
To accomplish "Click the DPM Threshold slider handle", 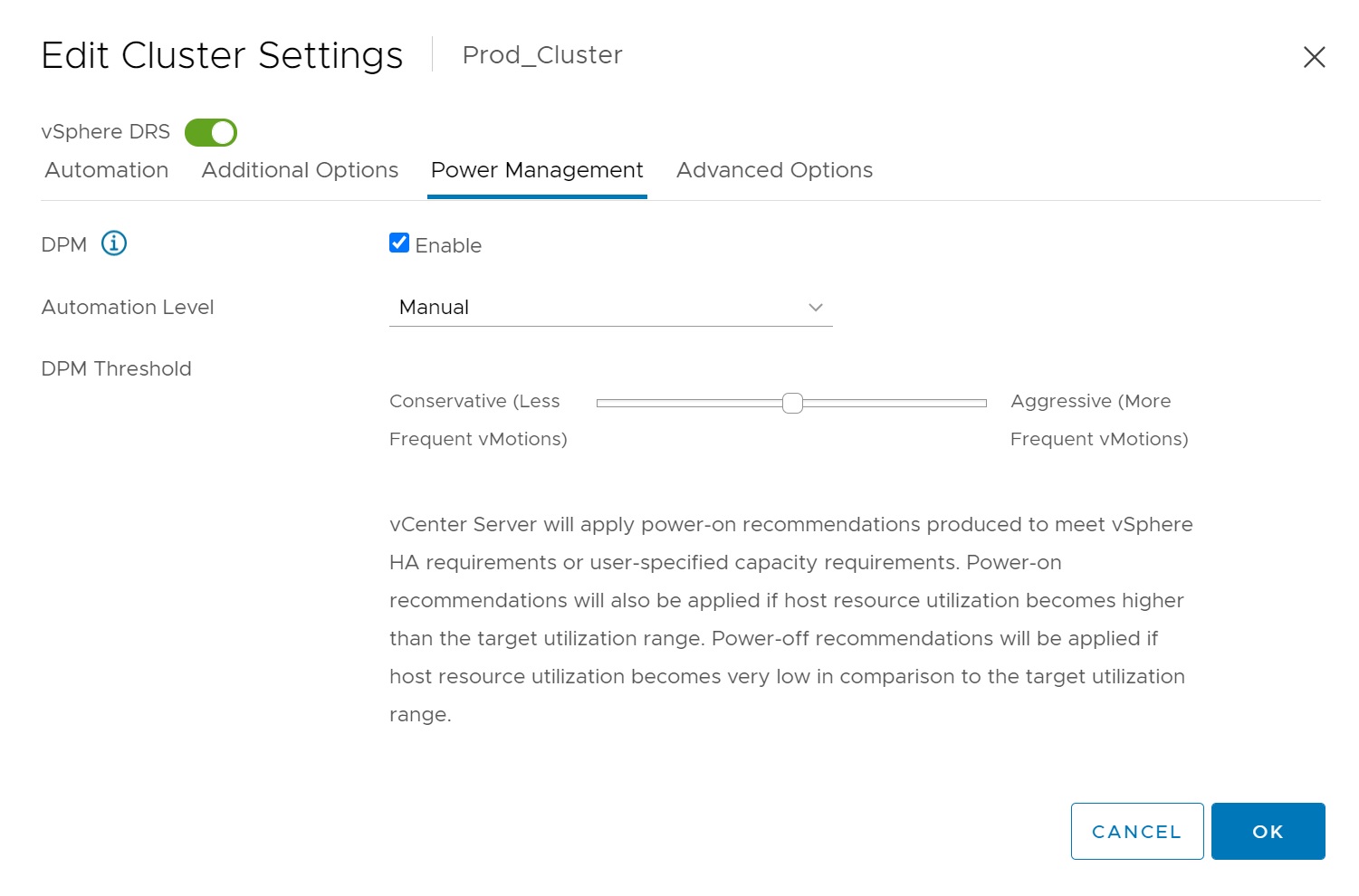I will coord(792,404).
